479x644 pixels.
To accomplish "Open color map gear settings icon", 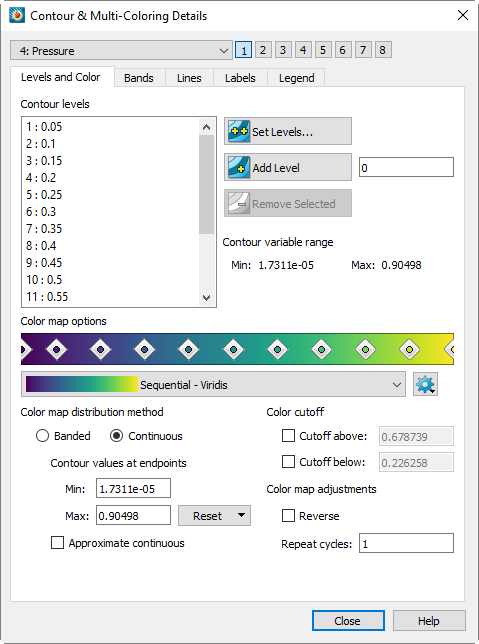I will 425,384.
